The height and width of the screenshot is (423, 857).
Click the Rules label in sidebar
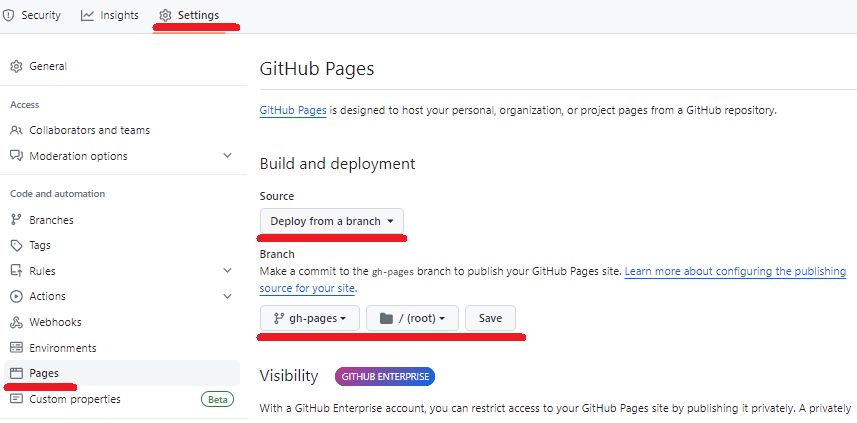pos(42,271)
